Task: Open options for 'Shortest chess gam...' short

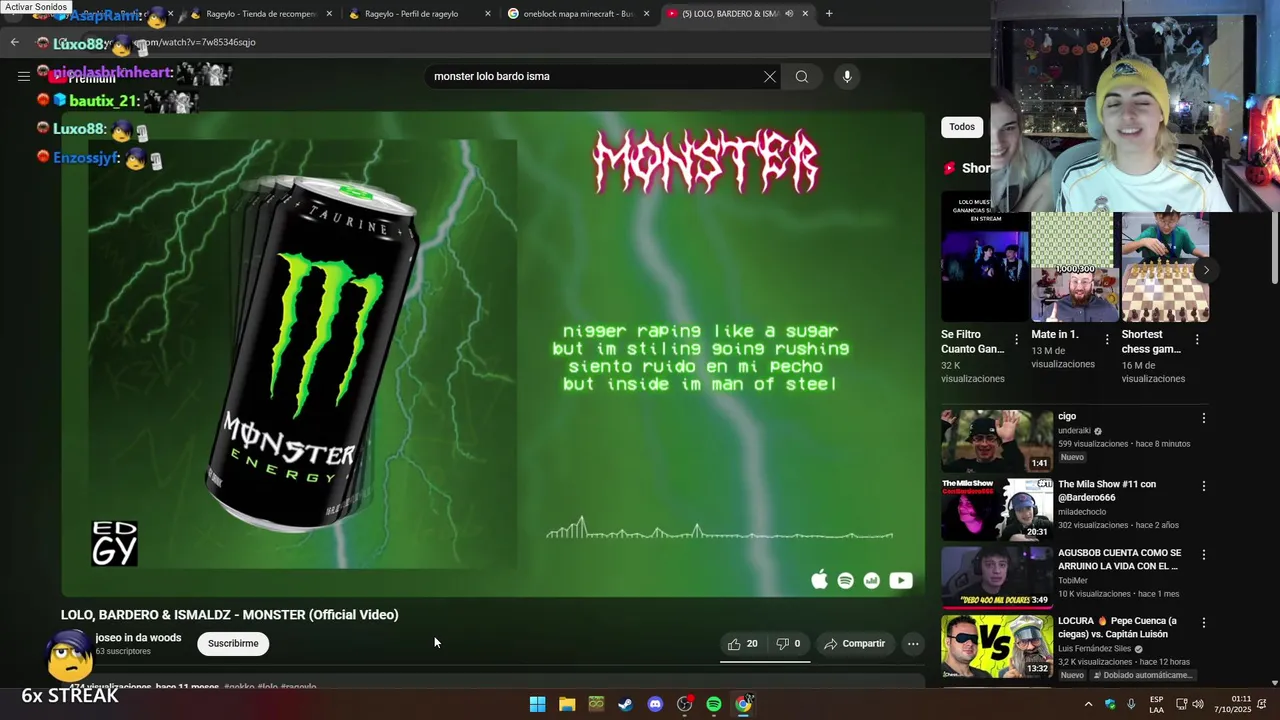Action: click(x=1197, y=340)
